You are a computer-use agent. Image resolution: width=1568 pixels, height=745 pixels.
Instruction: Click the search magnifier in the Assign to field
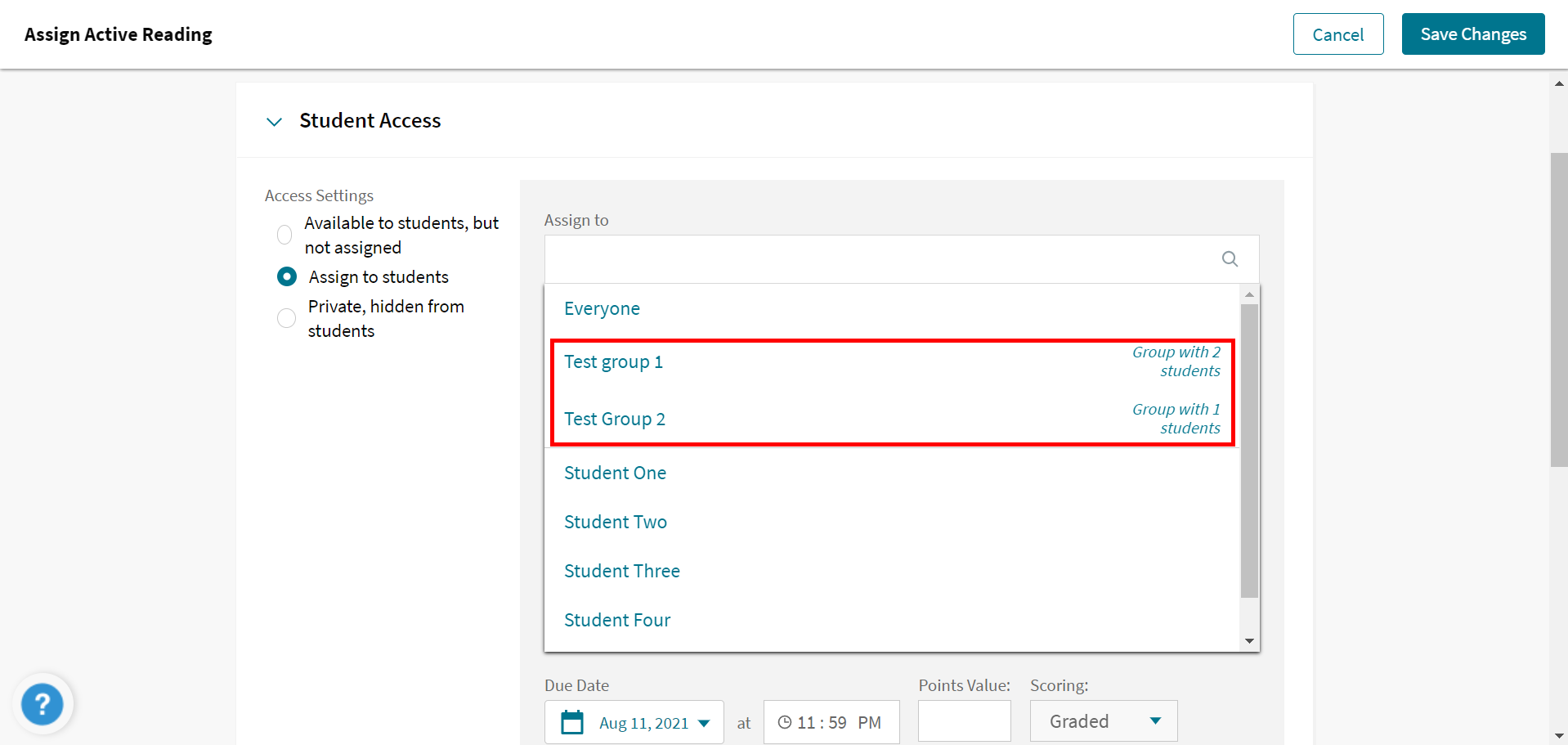pyautogui.click(x=1230, y=259)
